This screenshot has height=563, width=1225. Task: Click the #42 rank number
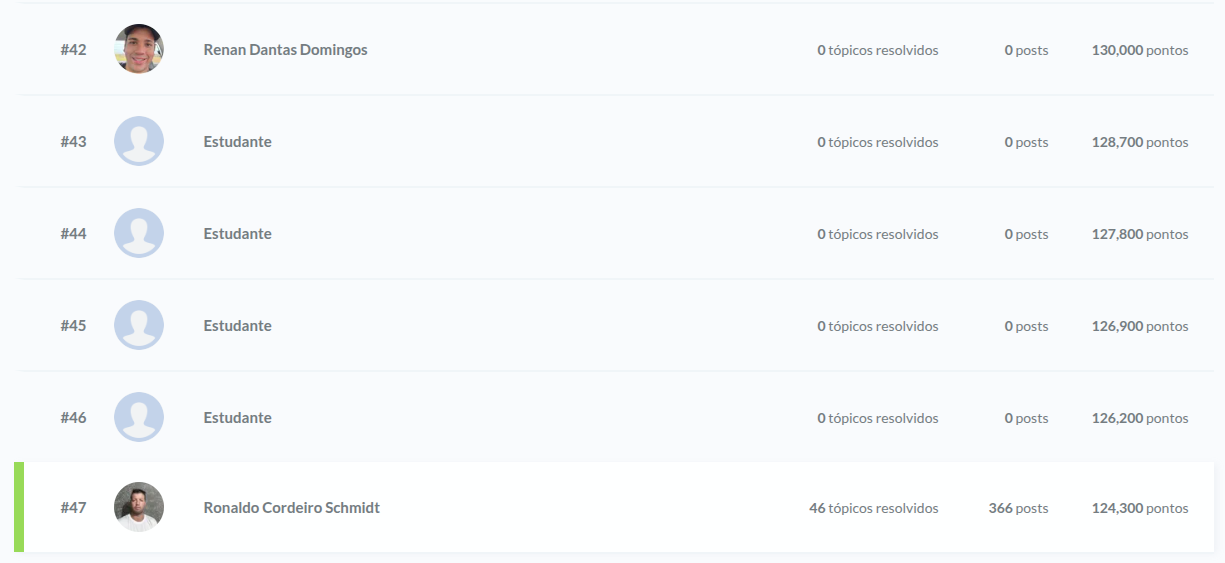click(x=73, y=50)
